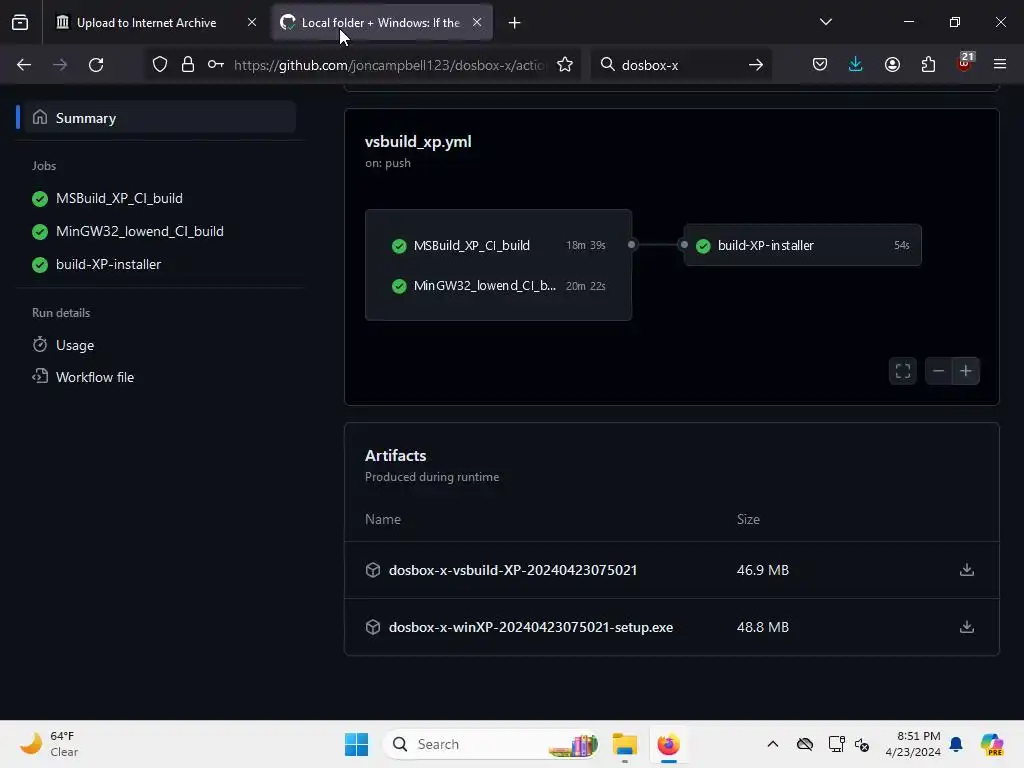Reload the GitHub page

pyautogui.click(x=96, y=65)
